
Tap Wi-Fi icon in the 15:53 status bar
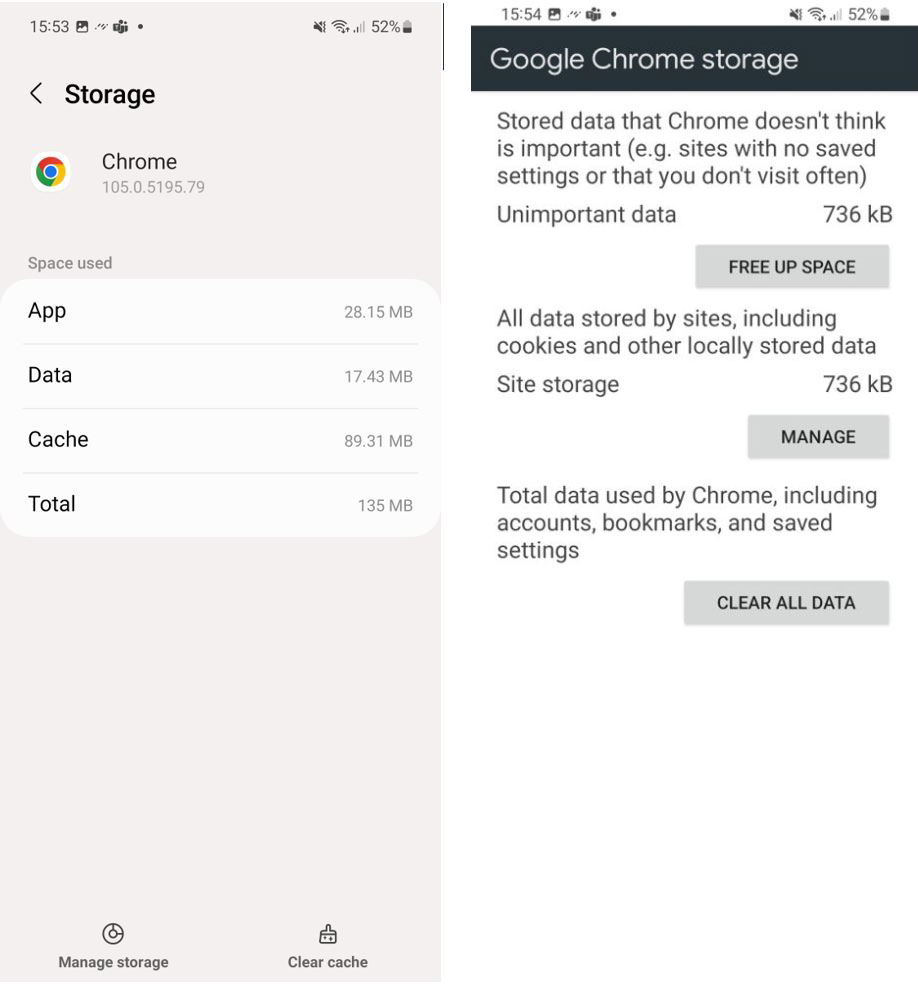pyautogui.click(x=342, y=27)
